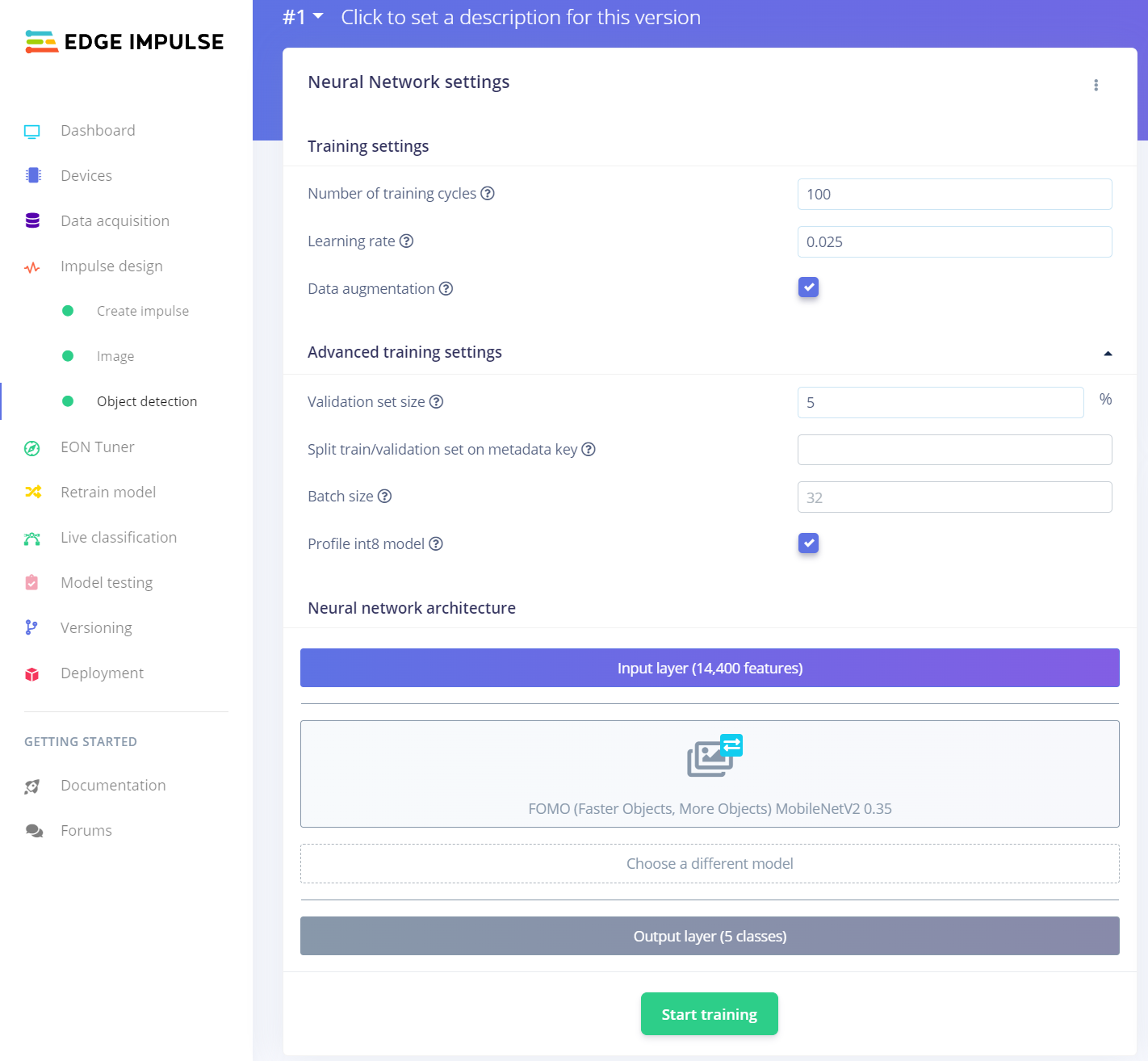This screenshot has height=1061, width=1148.
Task: Click the help icon next to Learning rate
Action: (407, 241)
